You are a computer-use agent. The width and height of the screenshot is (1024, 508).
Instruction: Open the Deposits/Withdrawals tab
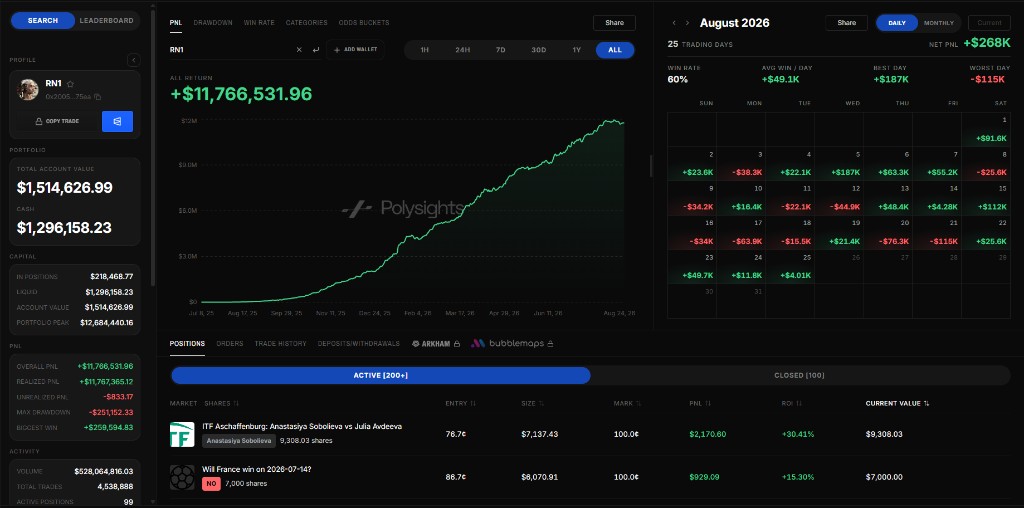359,343
